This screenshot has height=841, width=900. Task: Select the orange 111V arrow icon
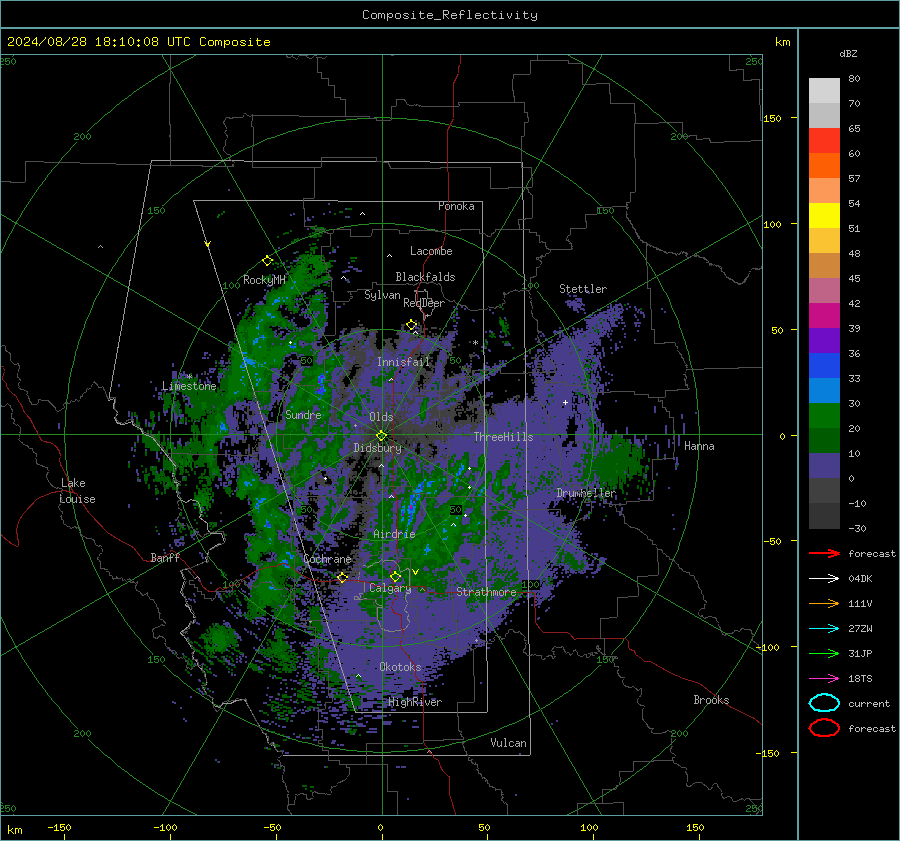[x=824, y=603]
